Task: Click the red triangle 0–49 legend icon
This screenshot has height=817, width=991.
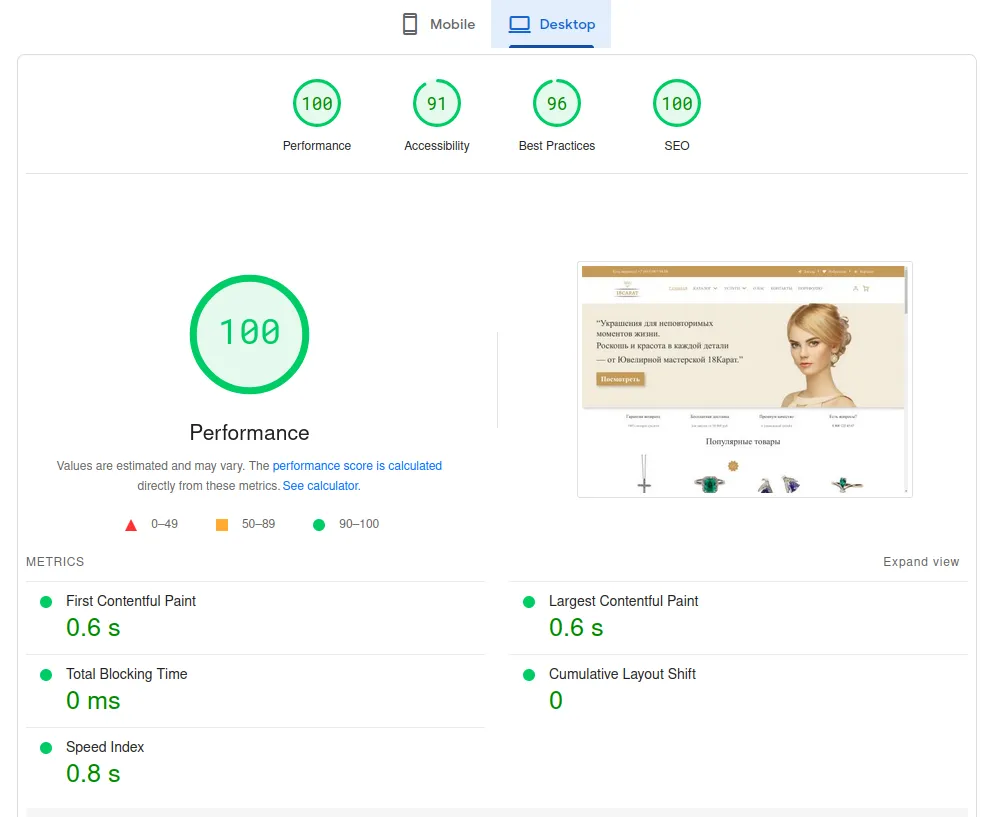Action: [x=131, y=525]
